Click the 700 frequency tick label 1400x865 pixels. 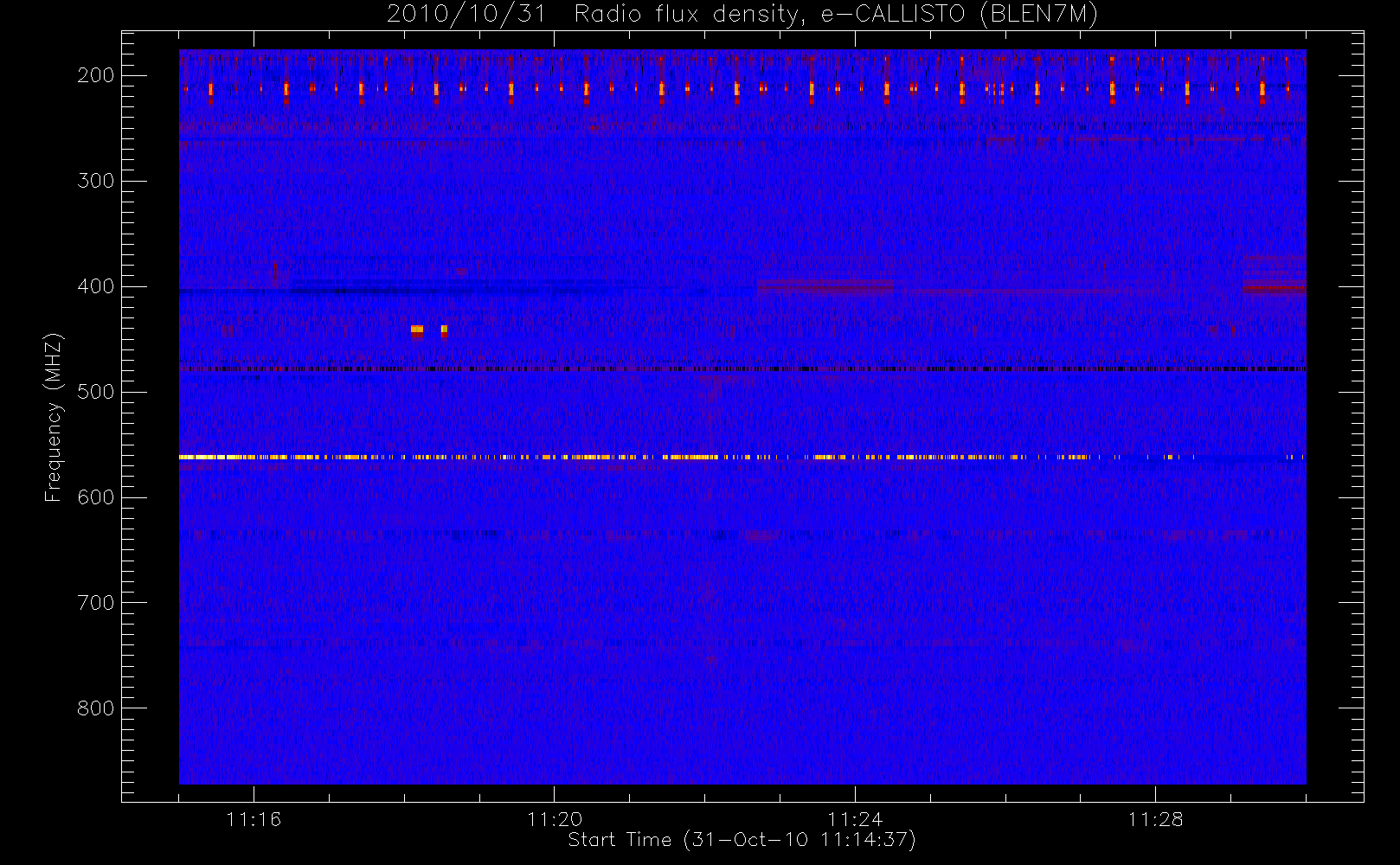coord(96,603)
